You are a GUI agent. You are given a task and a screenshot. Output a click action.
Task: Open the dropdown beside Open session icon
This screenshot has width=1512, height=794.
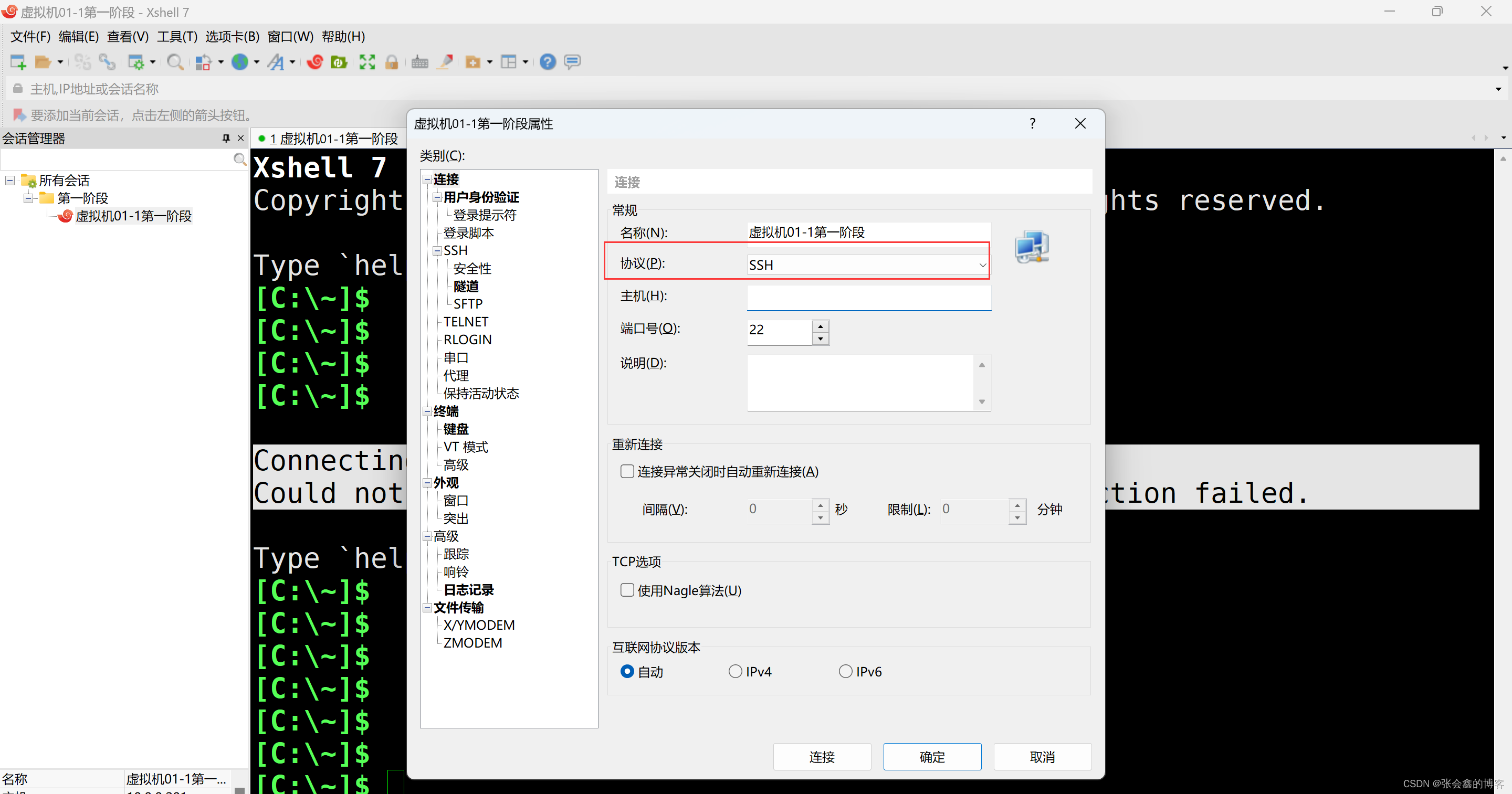pyautogui.click(x=60, y=61)
